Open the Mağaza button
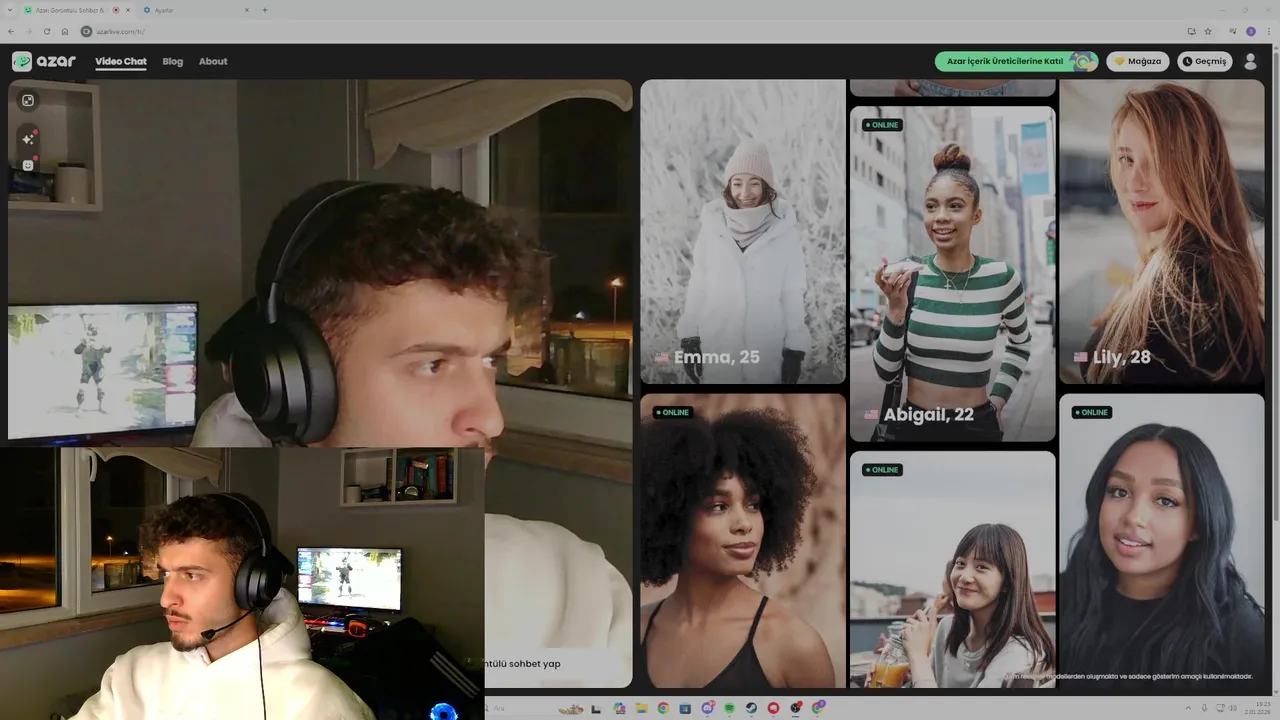The width and height of the screenshot is (1280, 720). pos(1138,61)
